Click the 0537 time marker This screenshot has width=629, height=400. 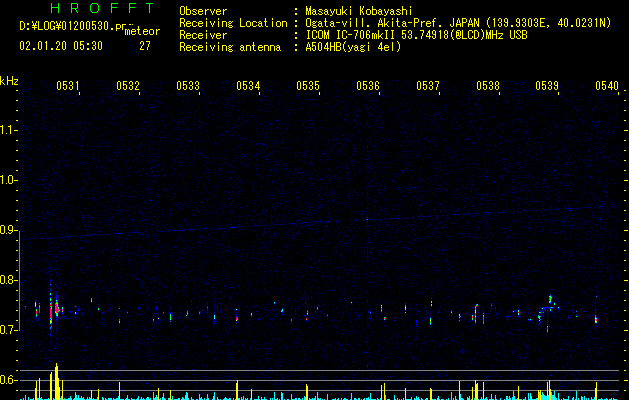428,85
